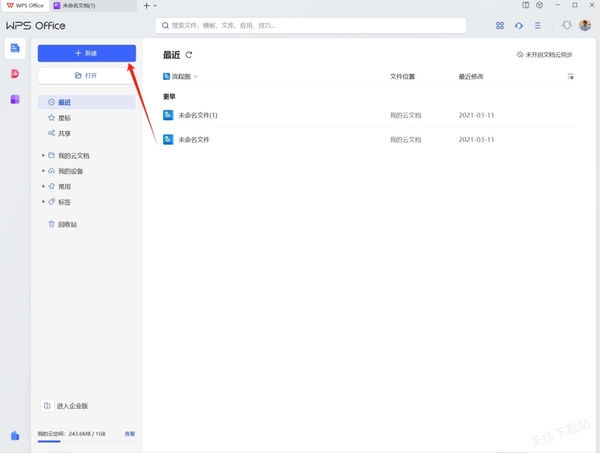Open the 共享 shared files section
Screen dimensions: 600x453
click(65, 132)
